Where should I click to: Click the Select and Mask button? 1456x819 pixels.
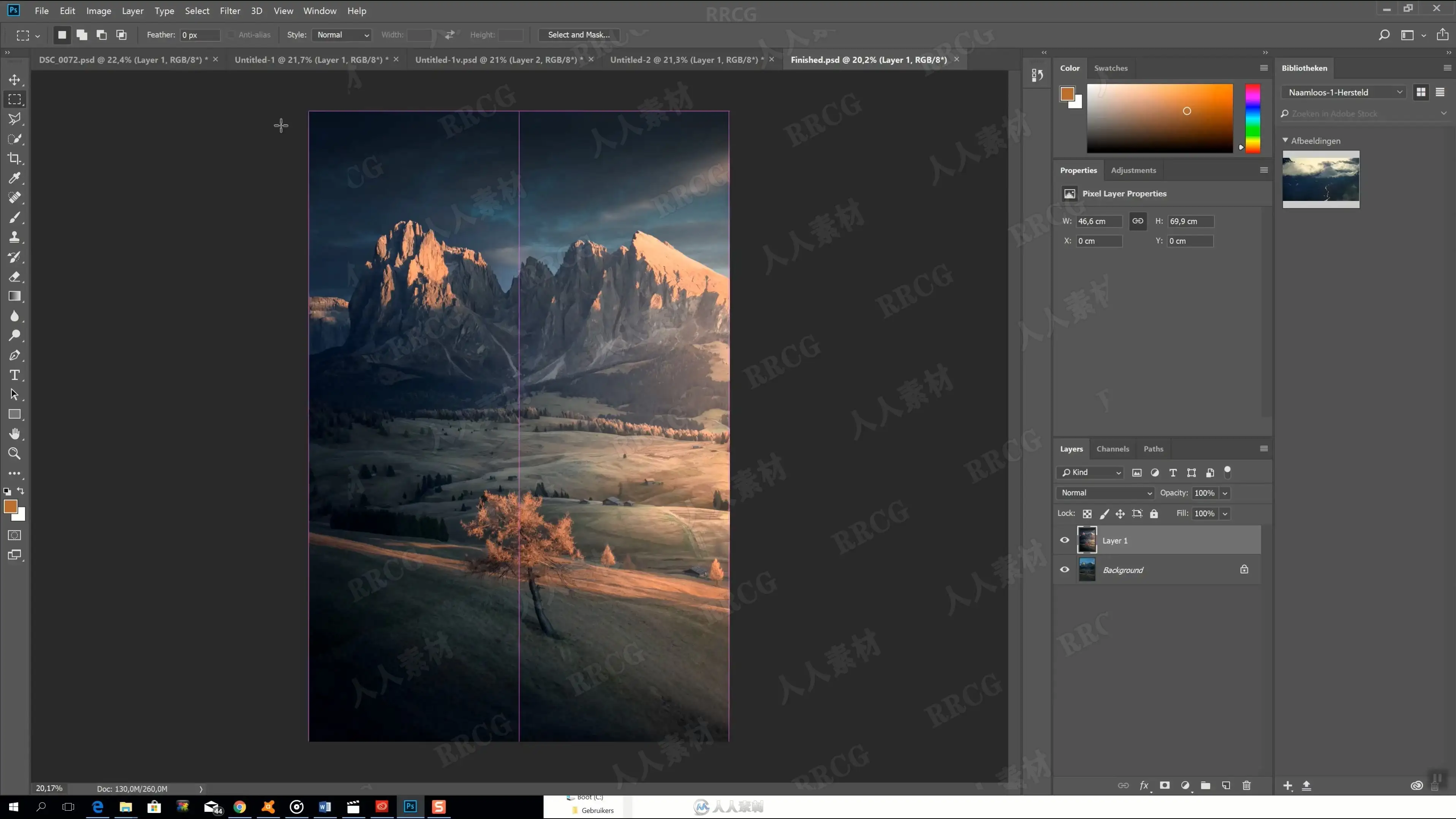point(578,35)
